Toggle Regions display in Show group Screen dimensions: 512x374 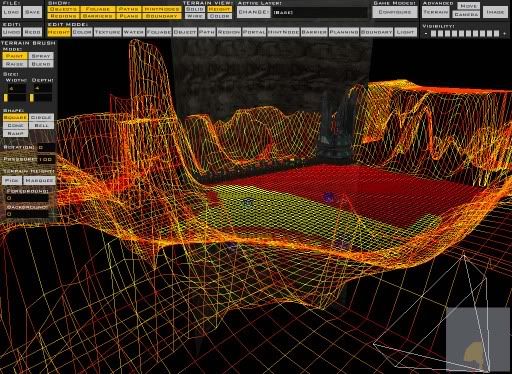63,16
